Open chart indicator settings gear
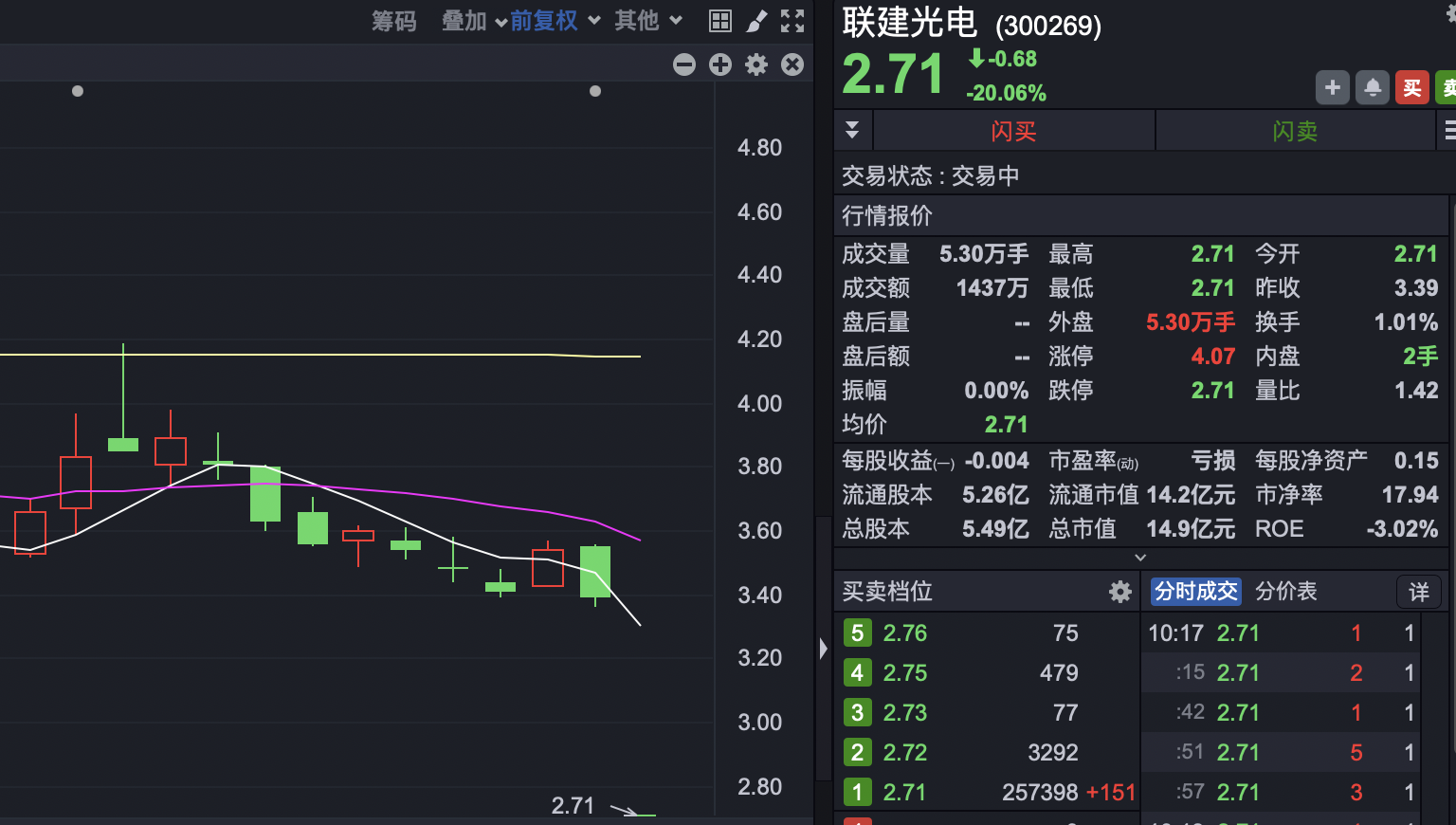The image size is (1456, 825). (x=755, y=64)
